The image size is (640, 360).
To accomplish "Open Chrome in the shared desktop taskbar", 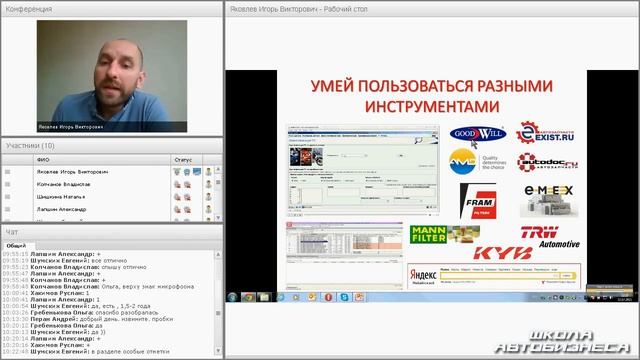I will click(x=248, y=297).
